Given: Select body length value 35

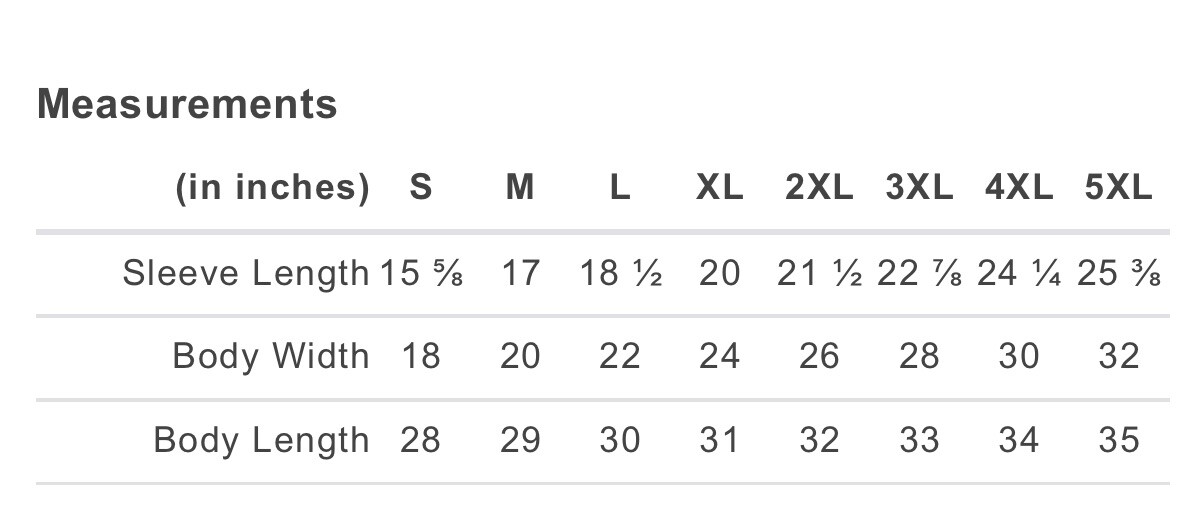Looking at the screenshot, I should [x=1119, y=440].
